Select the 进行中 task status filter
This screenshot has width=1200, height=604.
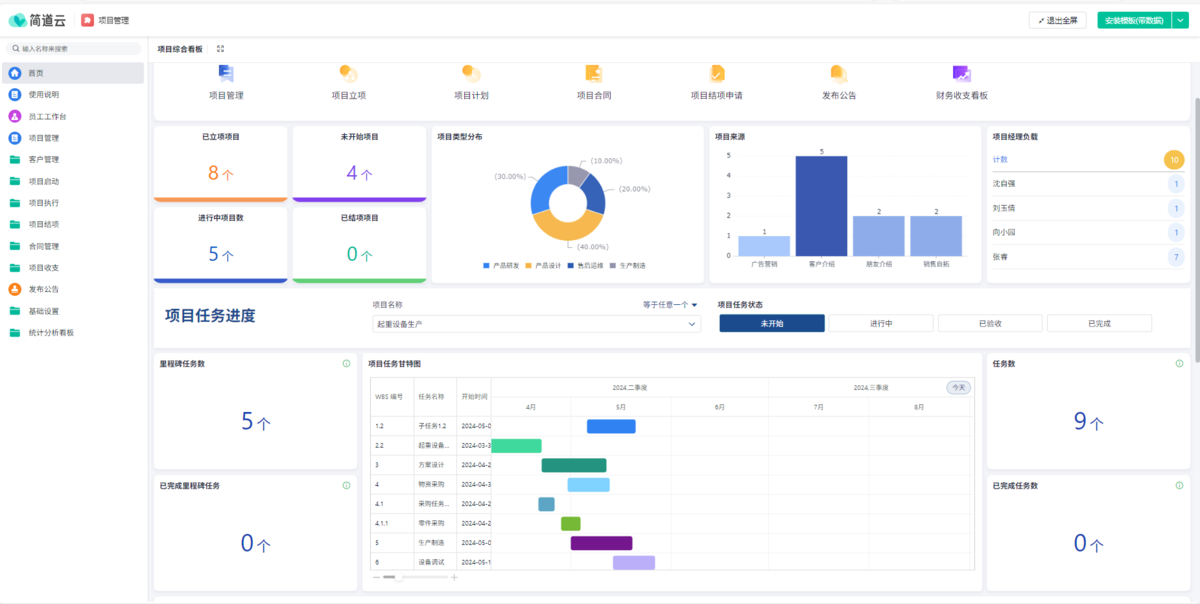tap(881, 324)
